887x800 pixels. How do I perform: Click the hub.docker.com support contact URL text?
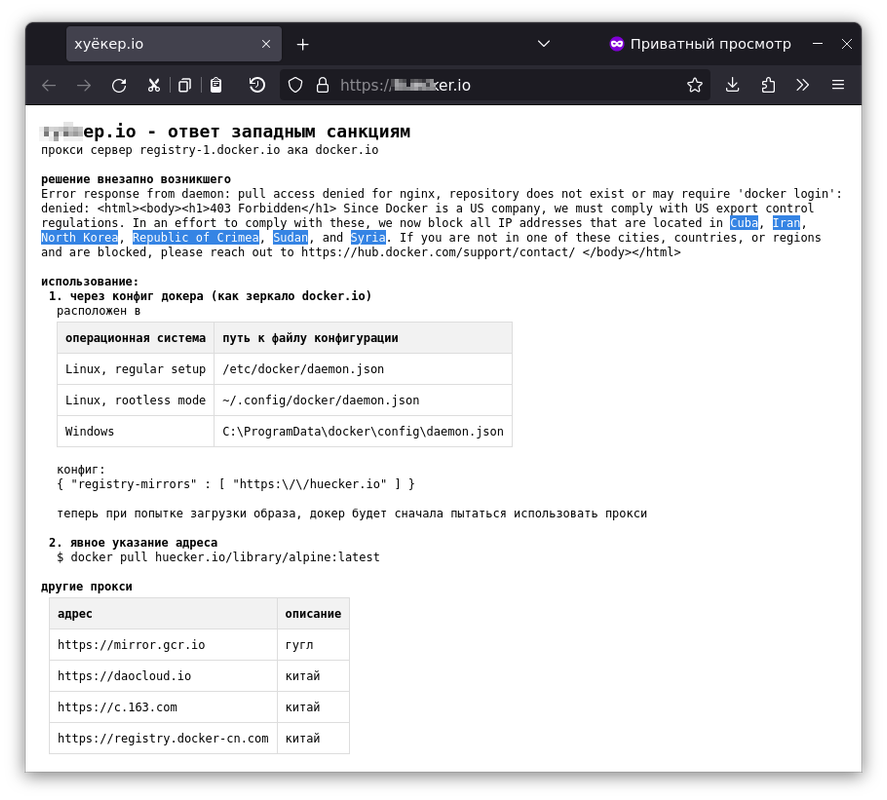click(x=438, y=252)
